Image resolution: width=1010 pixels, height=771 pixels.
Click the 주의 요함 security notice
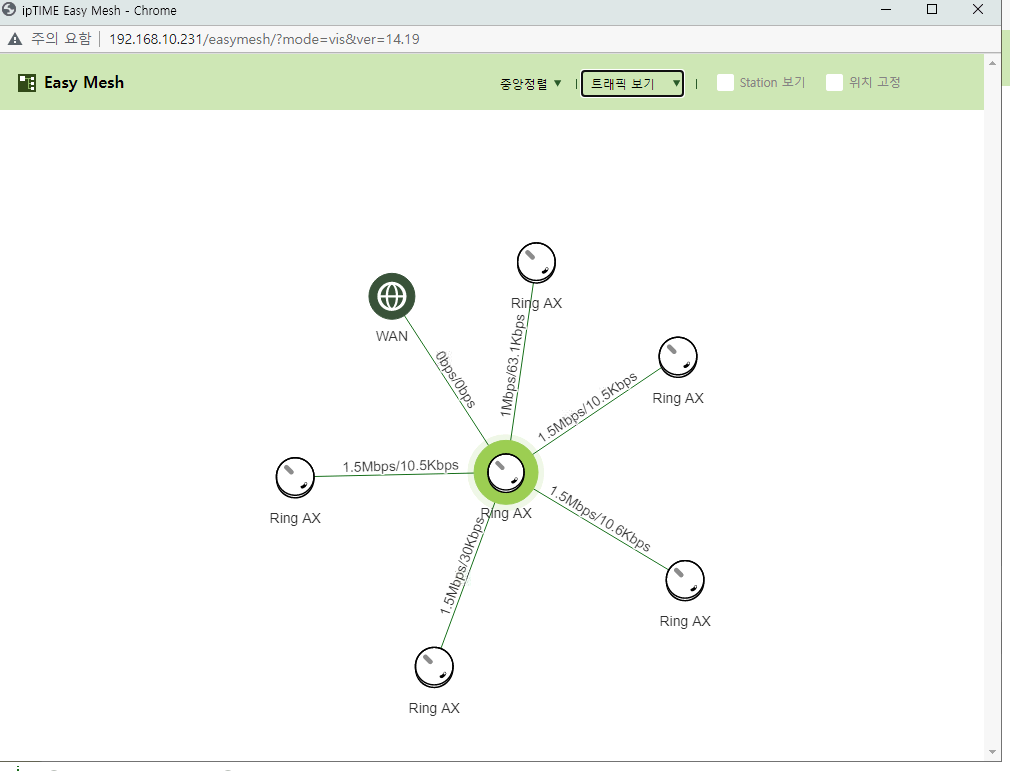61,39
